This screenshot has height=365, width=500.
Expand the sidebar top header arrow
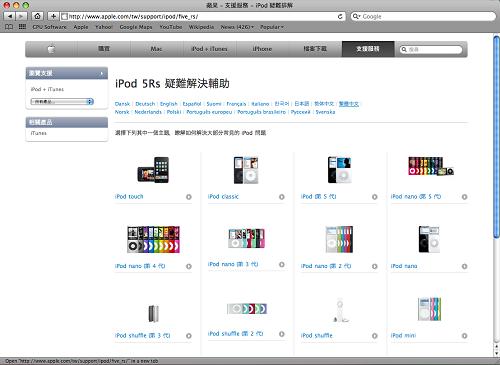102,73
